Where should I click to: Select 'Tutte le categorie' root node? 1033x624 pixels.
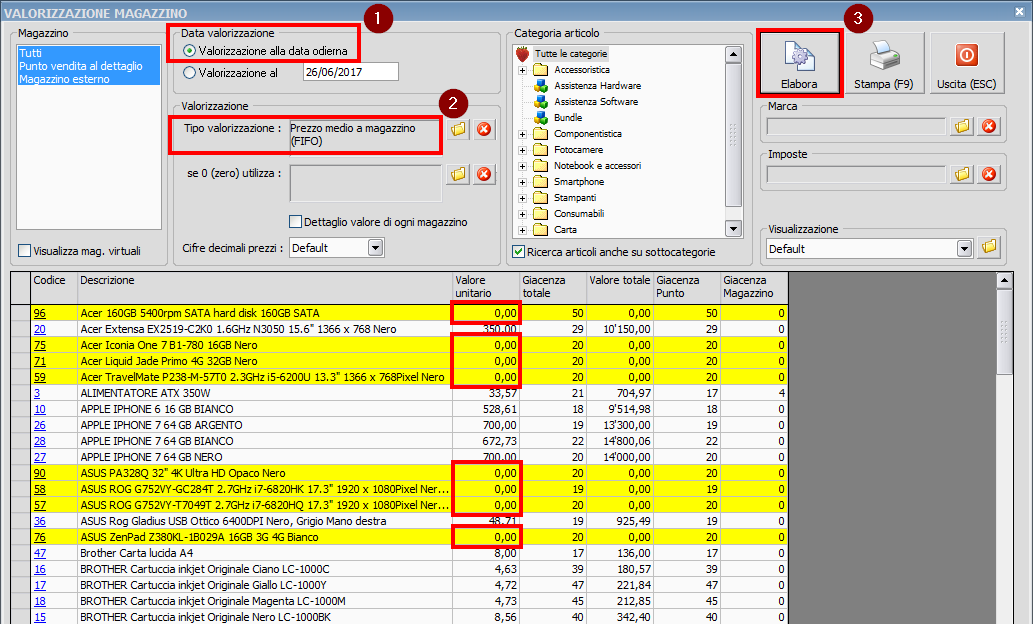[571, 53]
